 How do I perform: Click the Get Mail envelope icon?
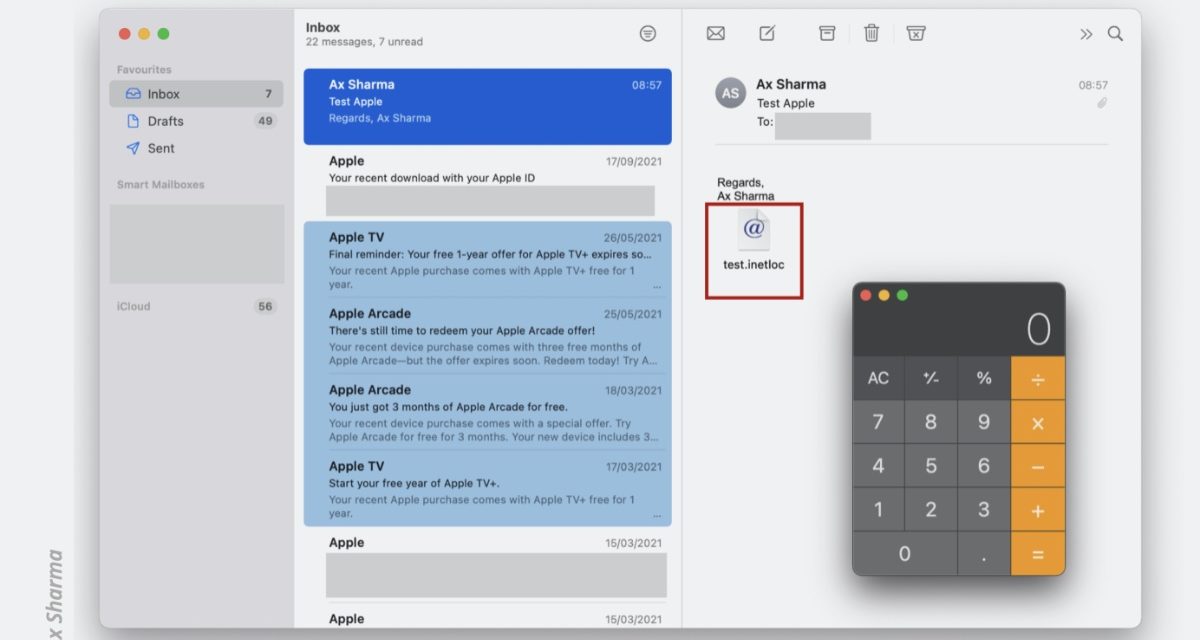click(x=715, y=34)
